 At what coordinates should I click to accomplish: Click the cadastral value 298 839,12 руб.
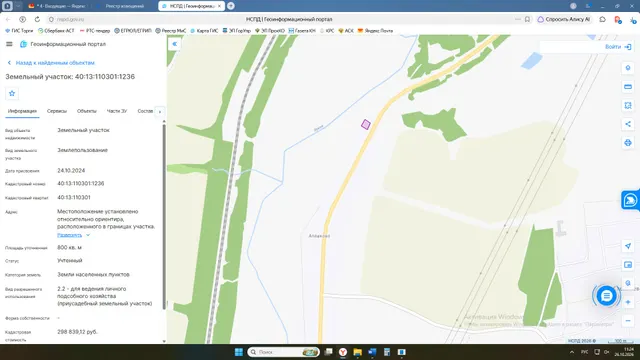point(78,332)
